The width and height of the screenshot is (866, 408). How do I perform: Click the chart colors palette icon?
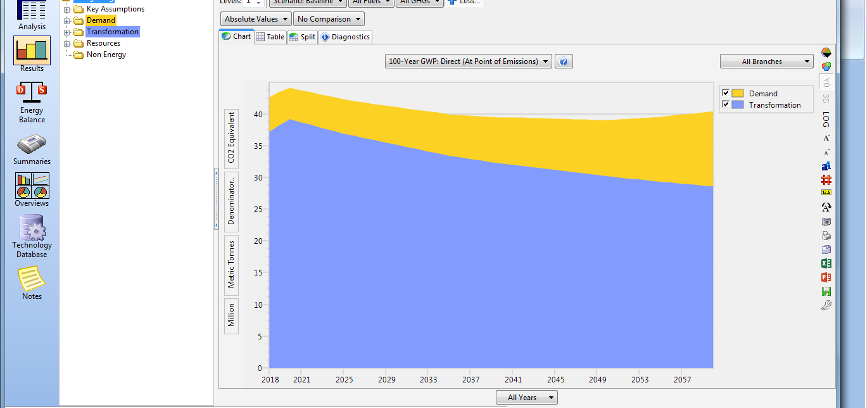click(x=826, y=67)
